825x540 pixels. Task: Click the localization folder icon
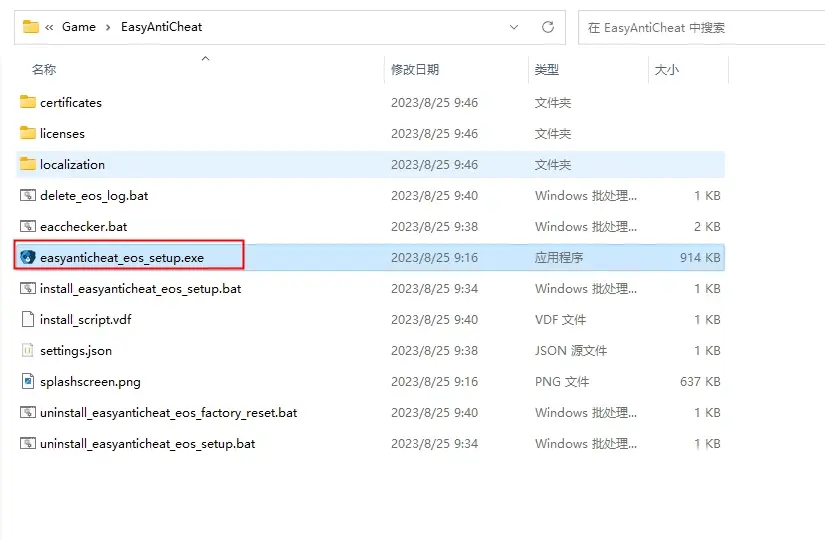[28, 164]
